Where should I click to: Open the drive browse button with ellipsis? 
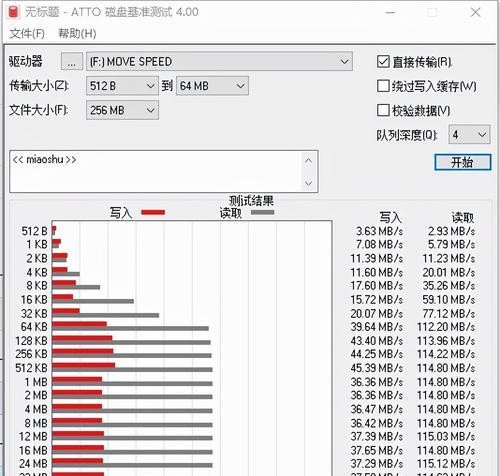coord(72,62)
